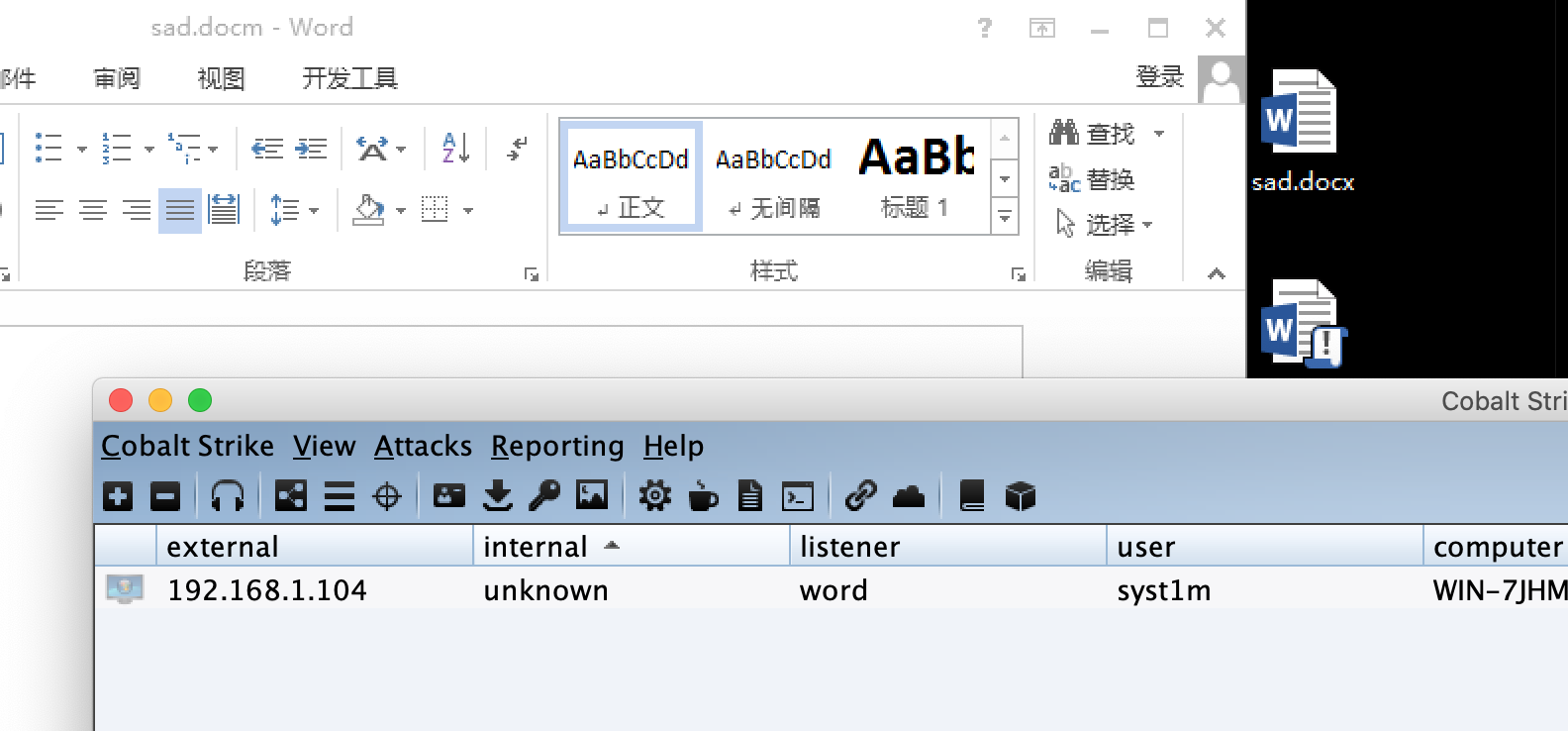Toggle align left in Word
Viewport: 1568px width, 731px height.
(49, 210)
